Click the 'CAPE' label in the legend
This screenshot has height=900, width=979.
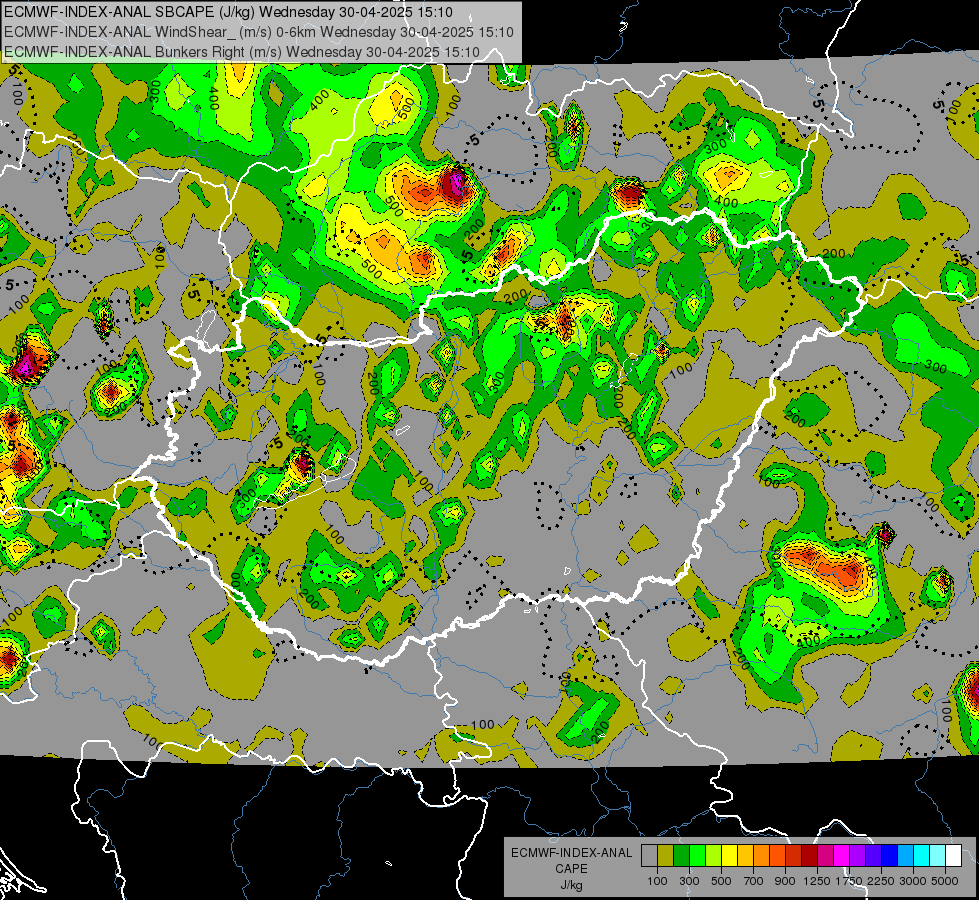[x=571, y=869]
